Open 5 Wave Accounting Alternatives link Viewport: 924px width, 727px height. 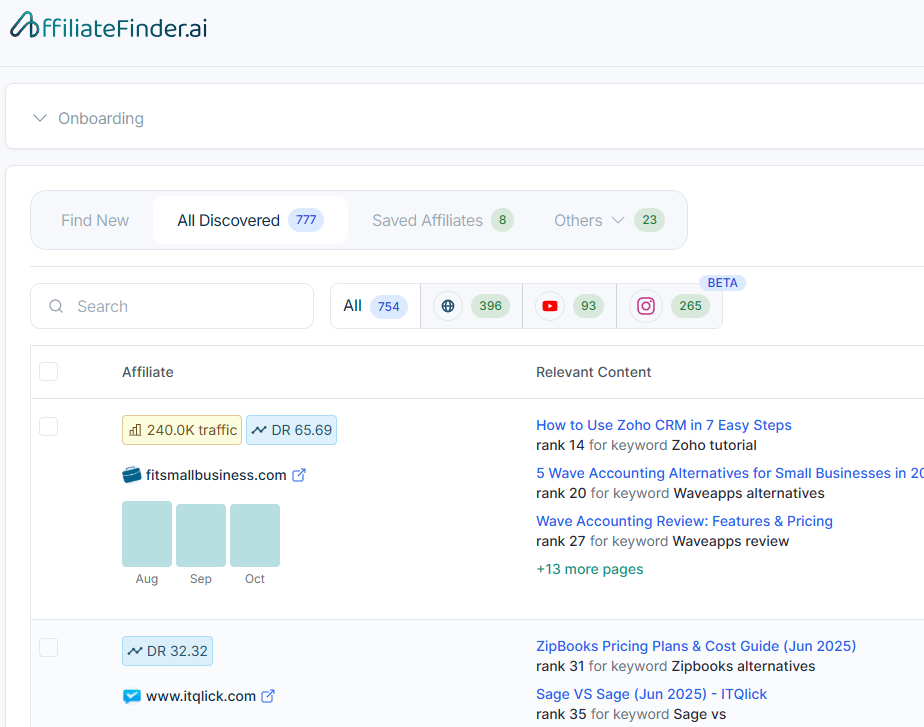click(x=730, y=473)
